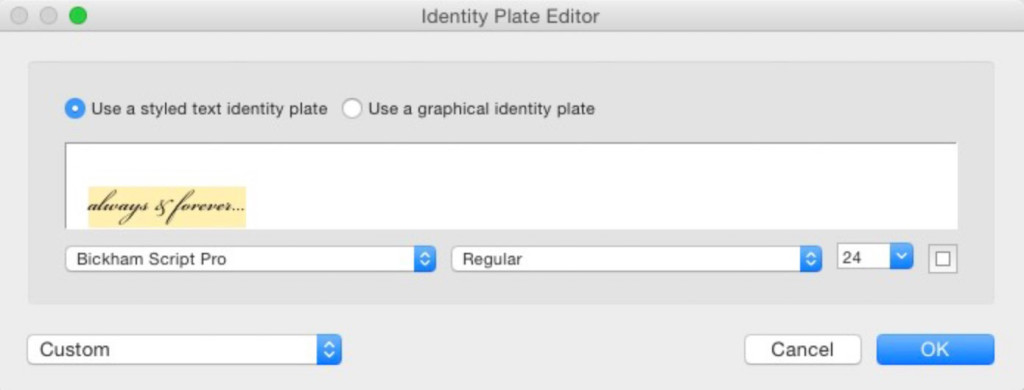This screenshot has height=390, width=1024.
Task: Expand the font size list via blue chevron
Action: click(902, 257)
